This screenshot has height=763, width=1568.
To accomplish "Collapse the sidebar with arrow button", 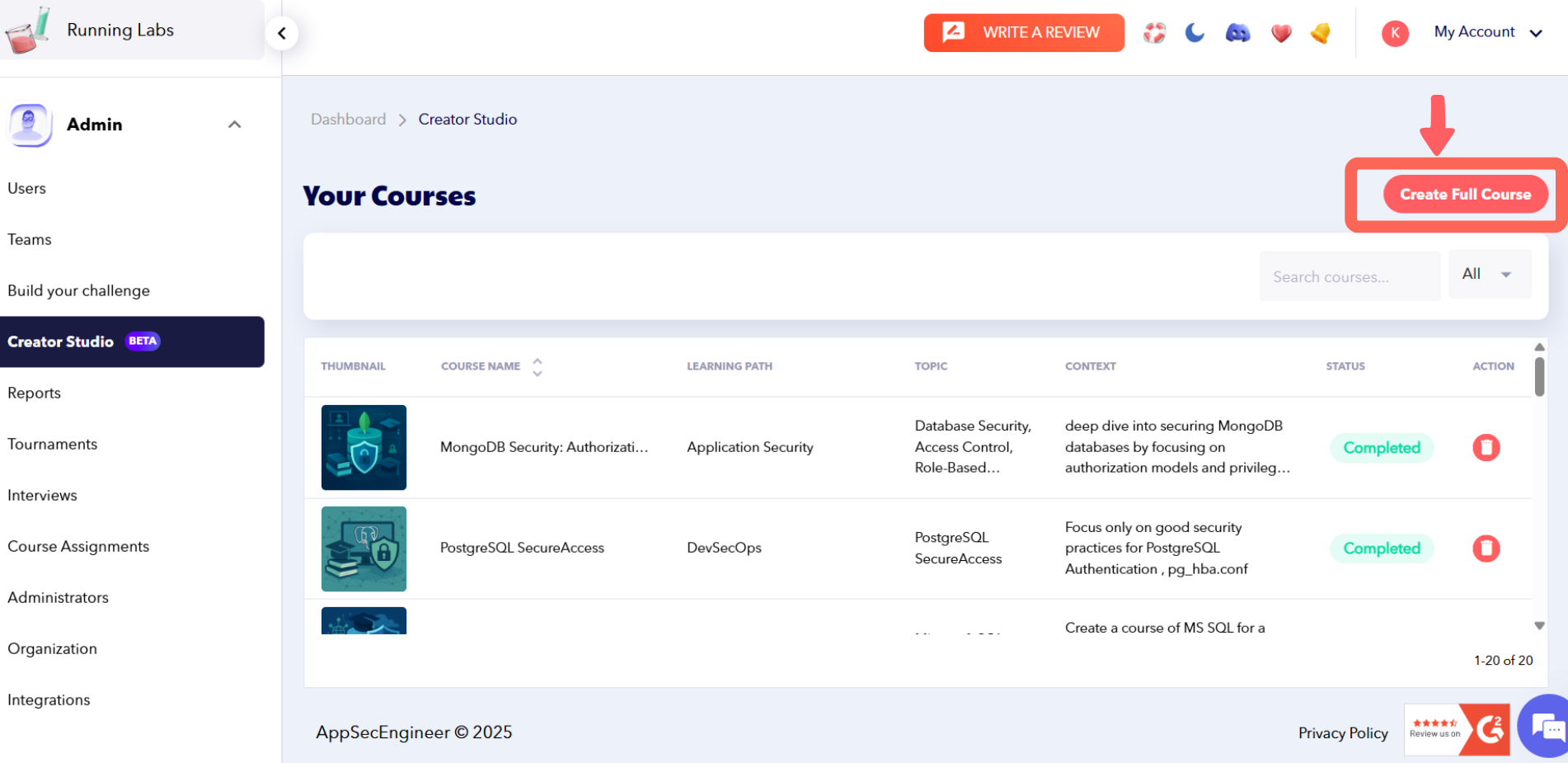I will coord(282,34).
